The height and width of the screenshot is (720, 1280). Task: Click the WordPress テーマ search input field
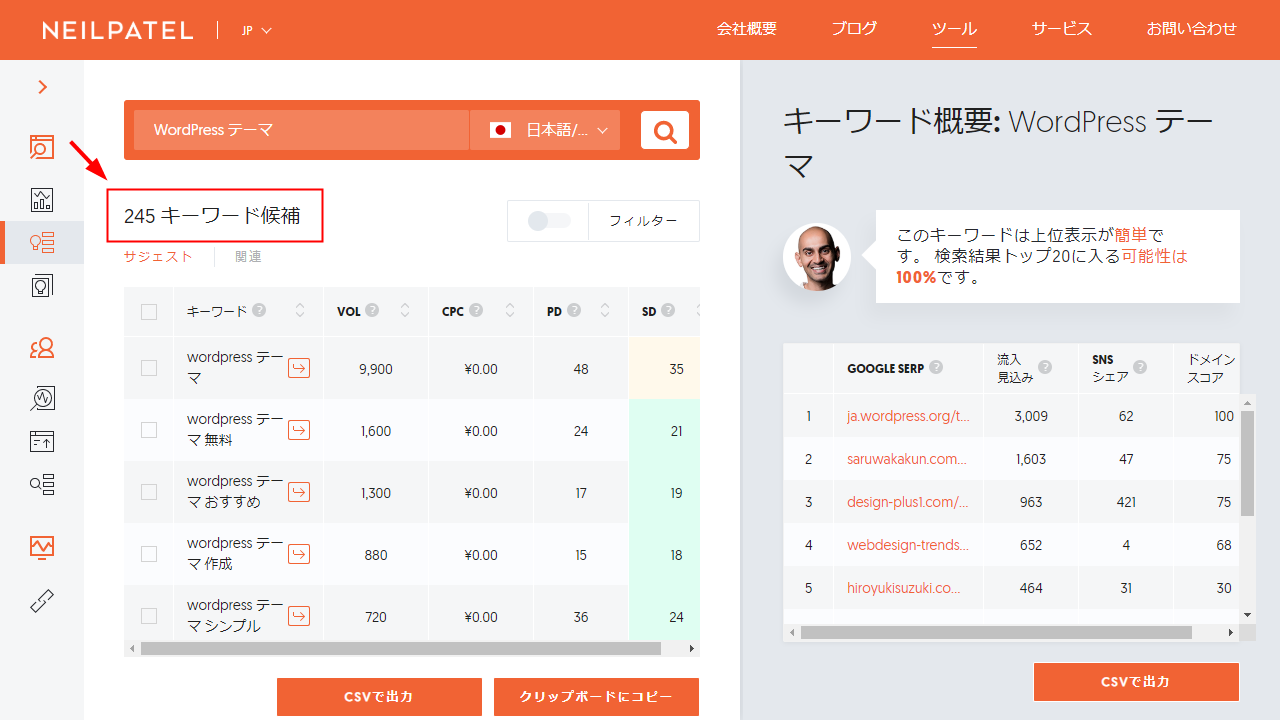pyautogui.click(x=301, y=130)
